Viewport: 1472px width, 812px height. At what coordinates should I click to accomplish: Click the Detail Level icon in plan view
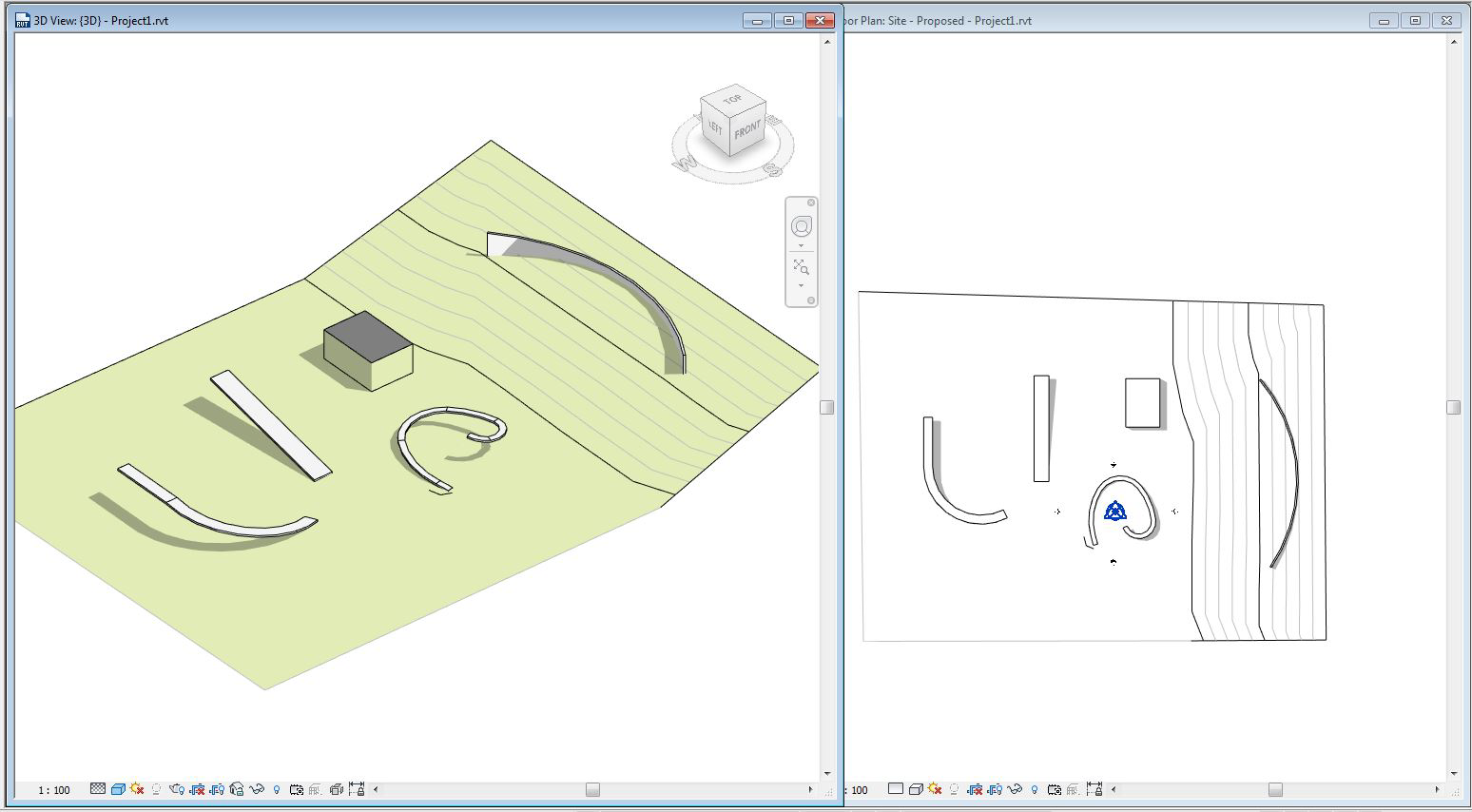pyautogui.click(x=897, y=789)
